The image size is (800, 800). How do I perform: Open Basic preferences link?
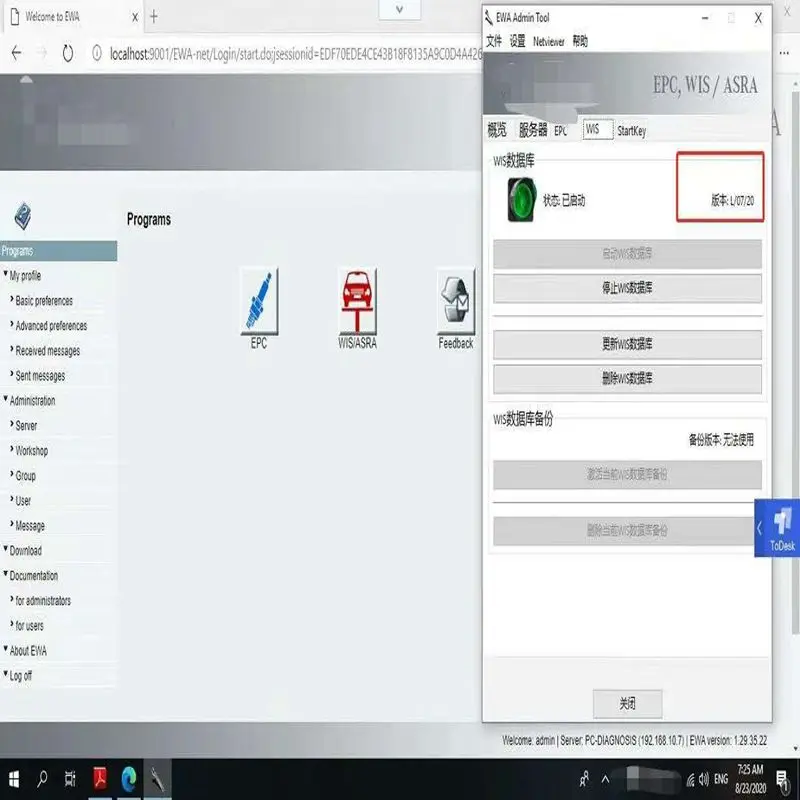[44, 301]
